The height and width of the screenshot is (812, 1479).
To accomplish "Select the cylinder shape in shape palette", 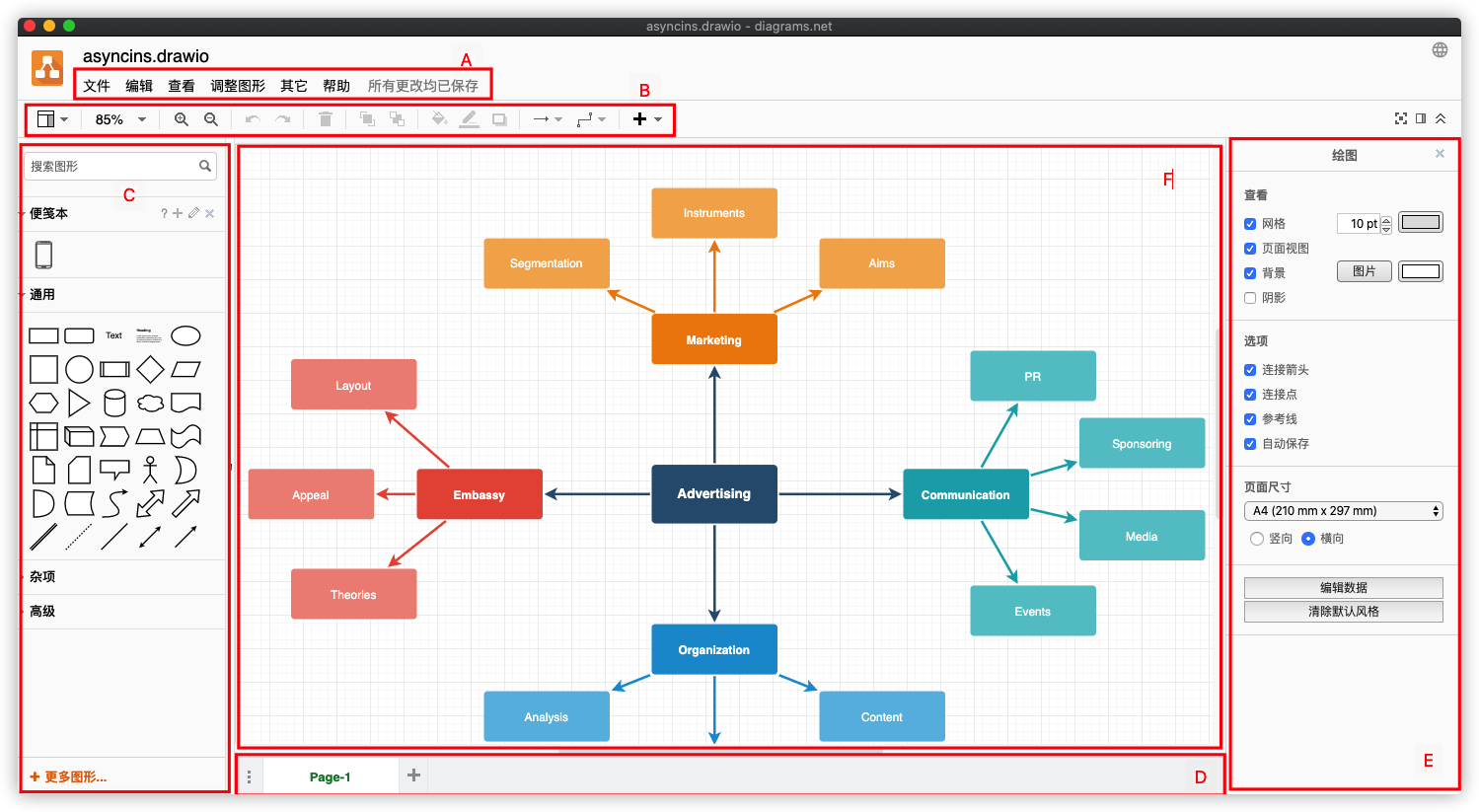I will [x=114, y=403].
